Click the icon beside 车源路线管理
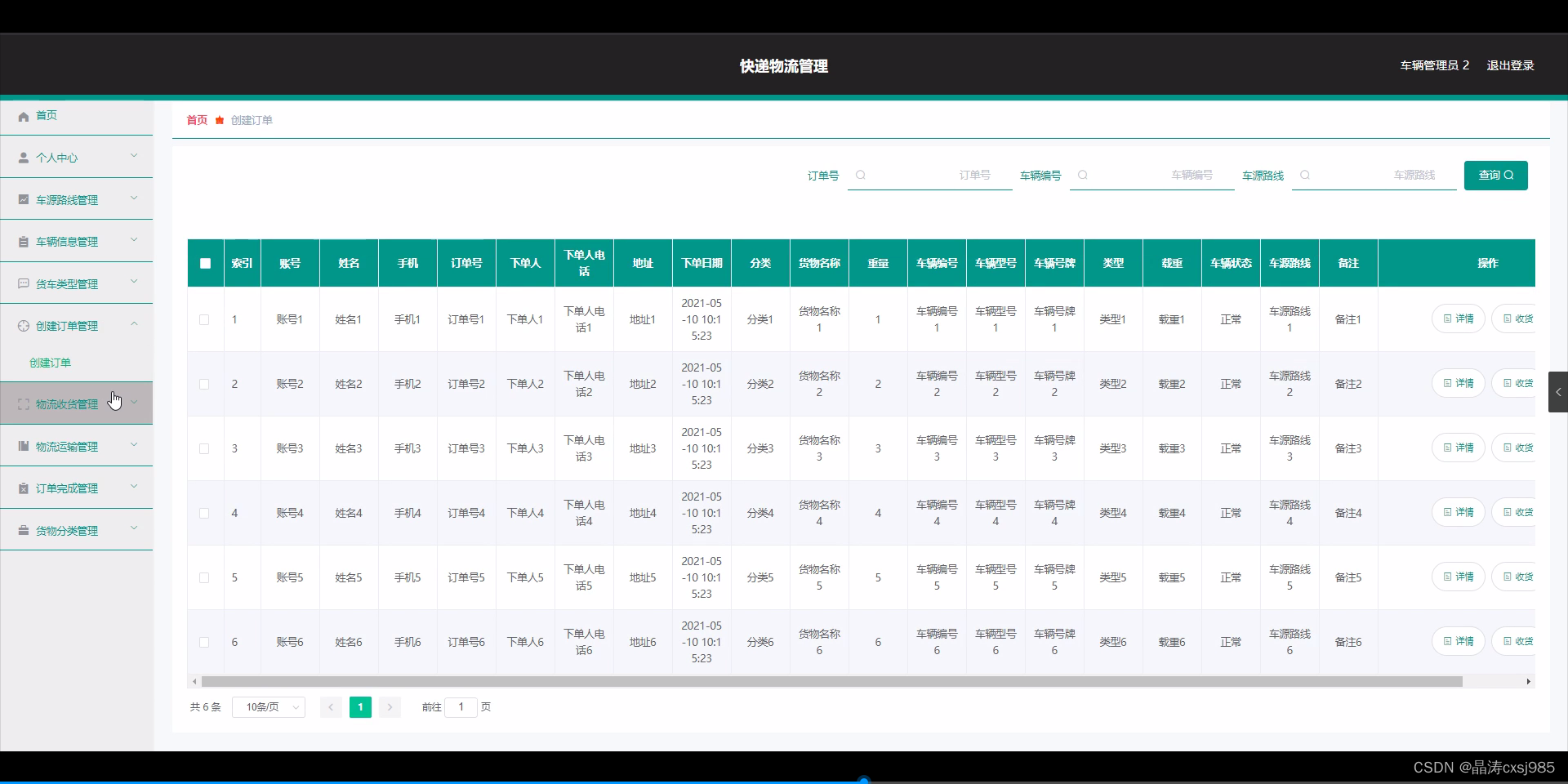 point(24,200)
